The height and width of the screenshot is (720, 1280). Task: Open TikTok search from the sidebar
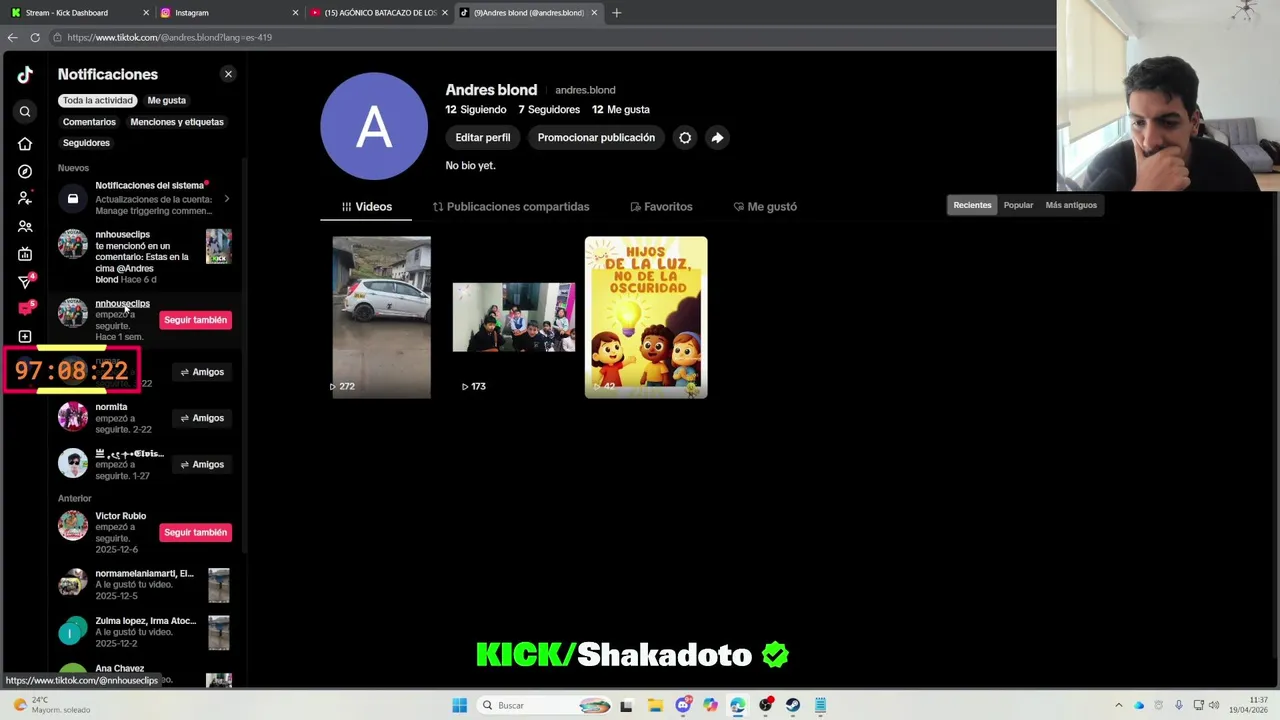click(x=25, y=111)
